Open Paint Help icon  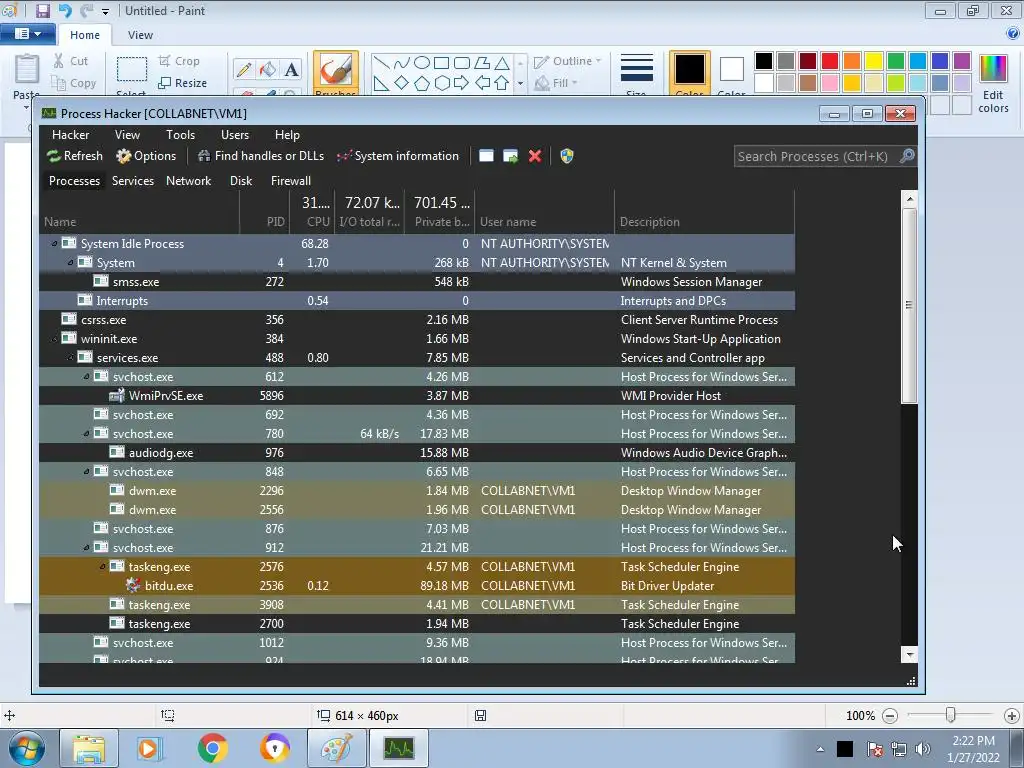1013,34
